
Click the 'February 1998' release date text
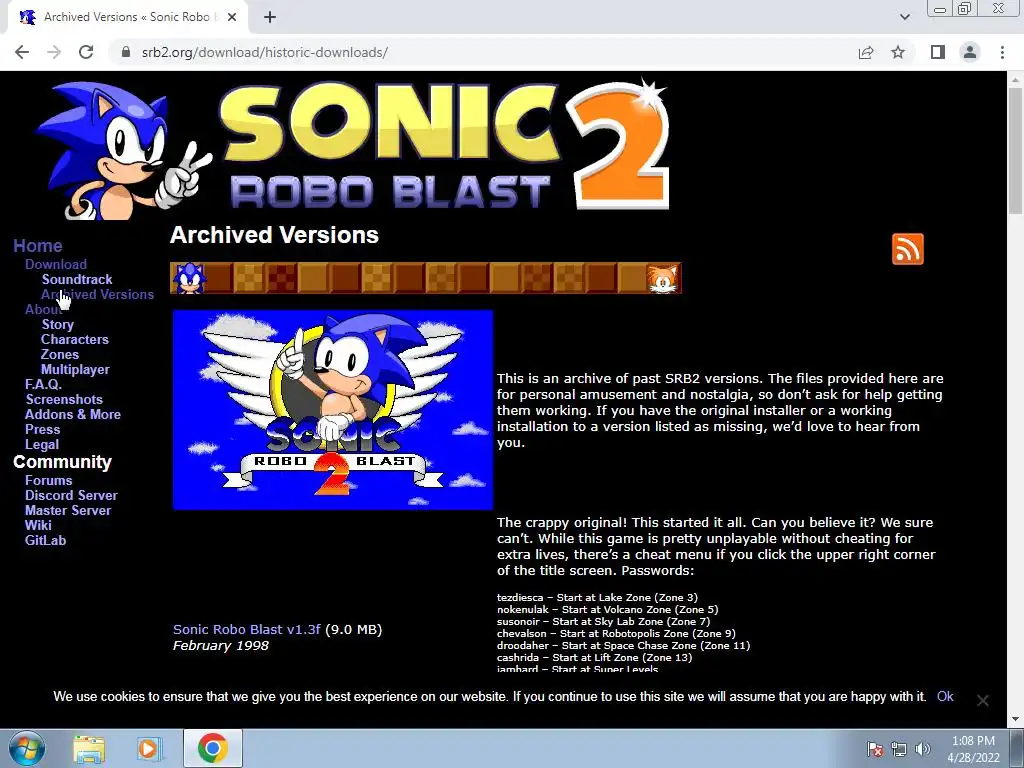(x=221, y=645)
